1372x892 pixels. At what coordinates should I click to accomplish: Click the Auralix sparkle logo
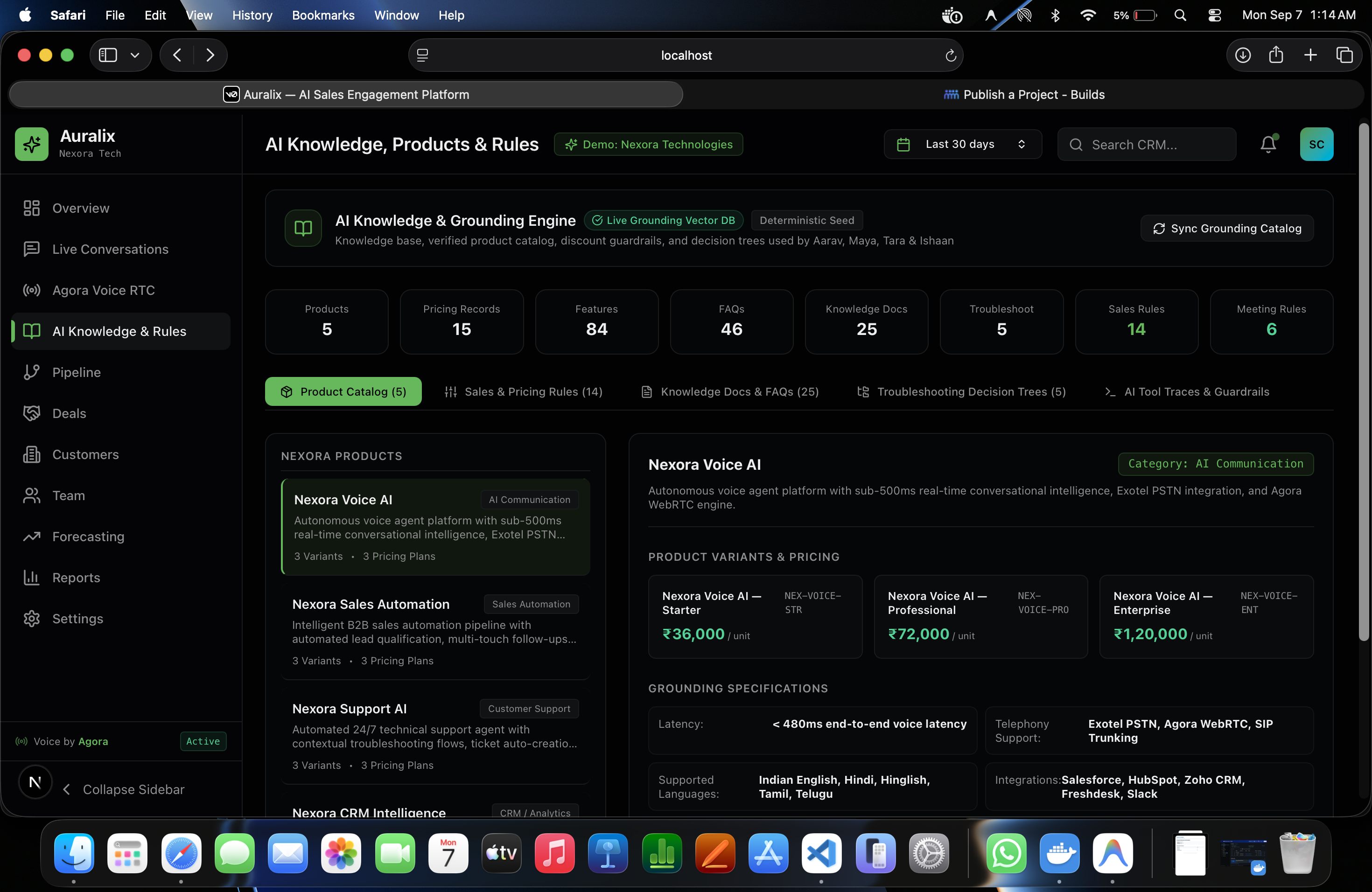(32, 144)
